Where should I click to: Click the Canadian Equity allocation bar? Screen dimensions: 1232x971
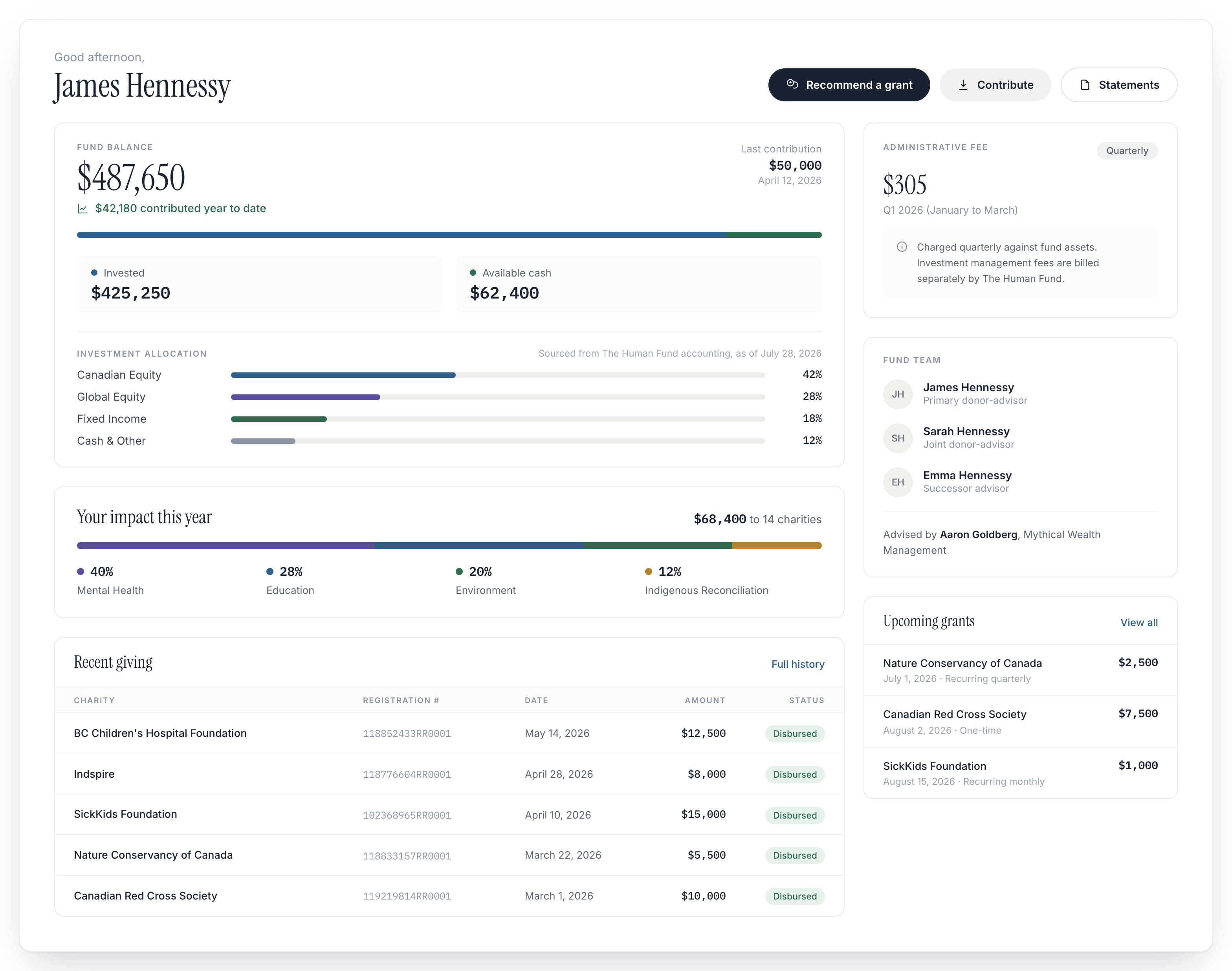click(x=497, y=375)
